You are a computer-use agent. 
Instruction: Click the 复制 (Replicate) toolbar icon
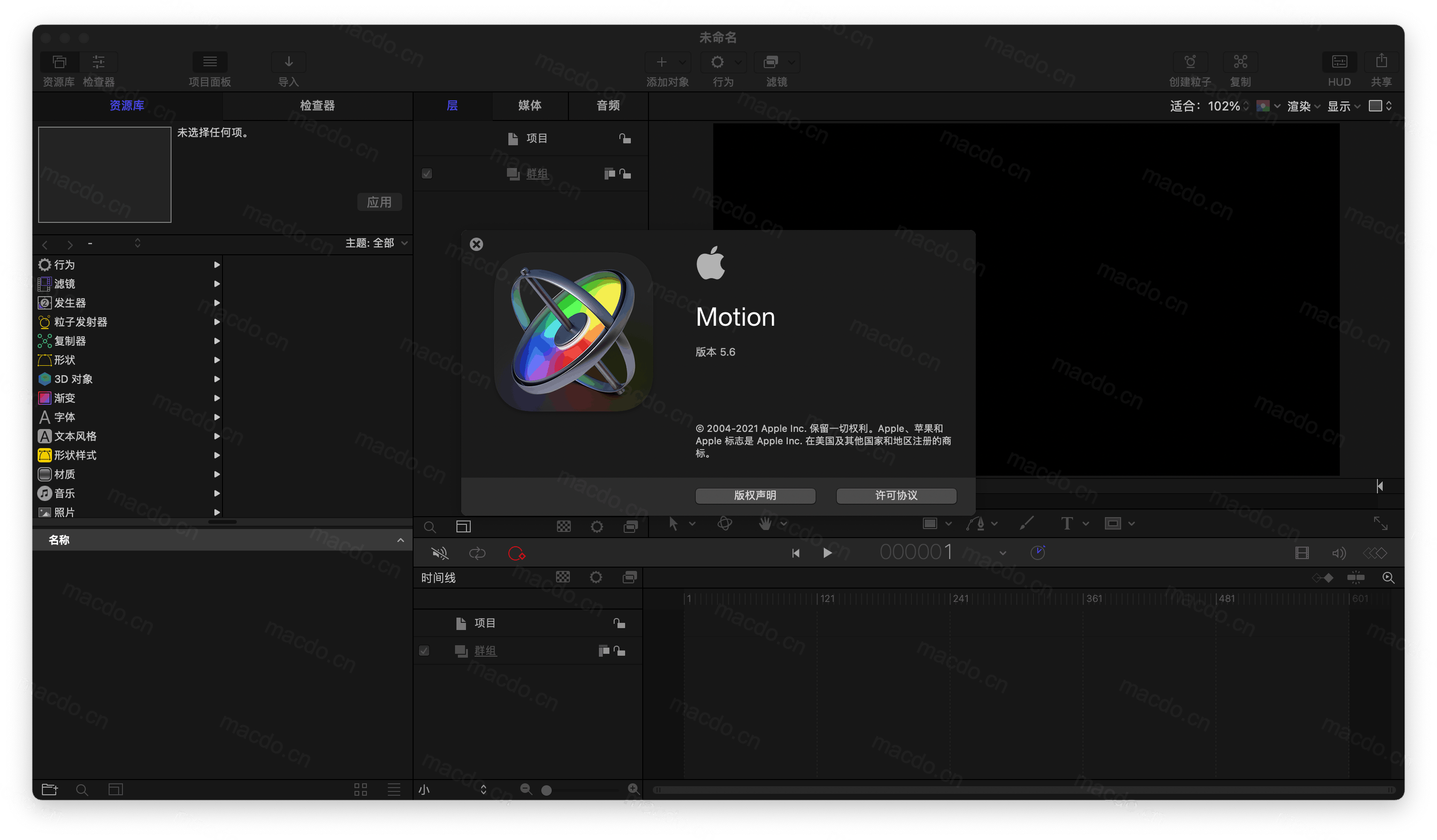point(1241,63)
